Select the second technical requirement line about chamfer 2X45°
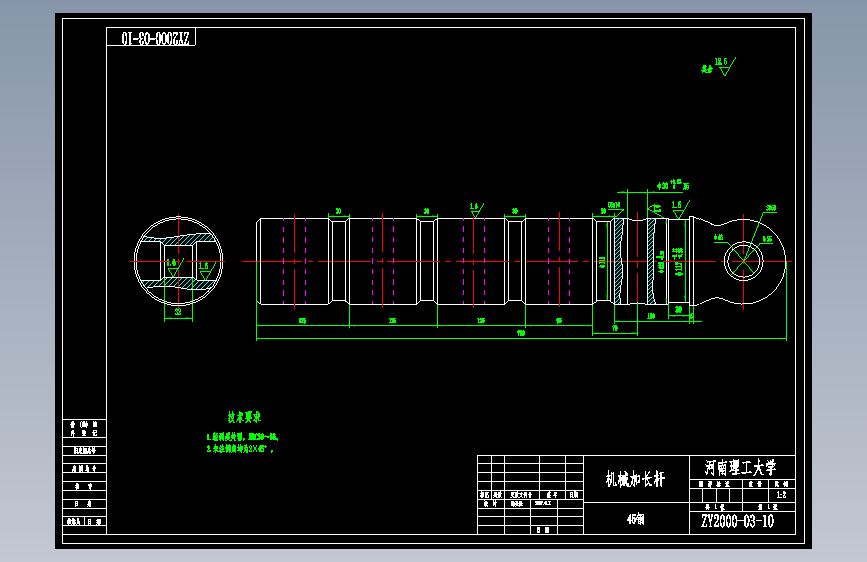Screen dimensions: 867x562 click(x=240, y=449)
